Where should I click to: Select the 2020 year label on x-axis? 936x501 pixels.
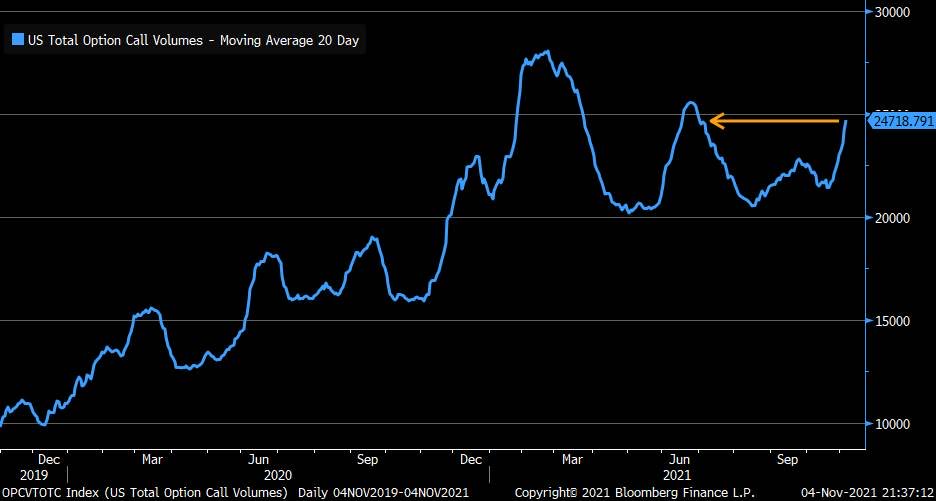278,474
